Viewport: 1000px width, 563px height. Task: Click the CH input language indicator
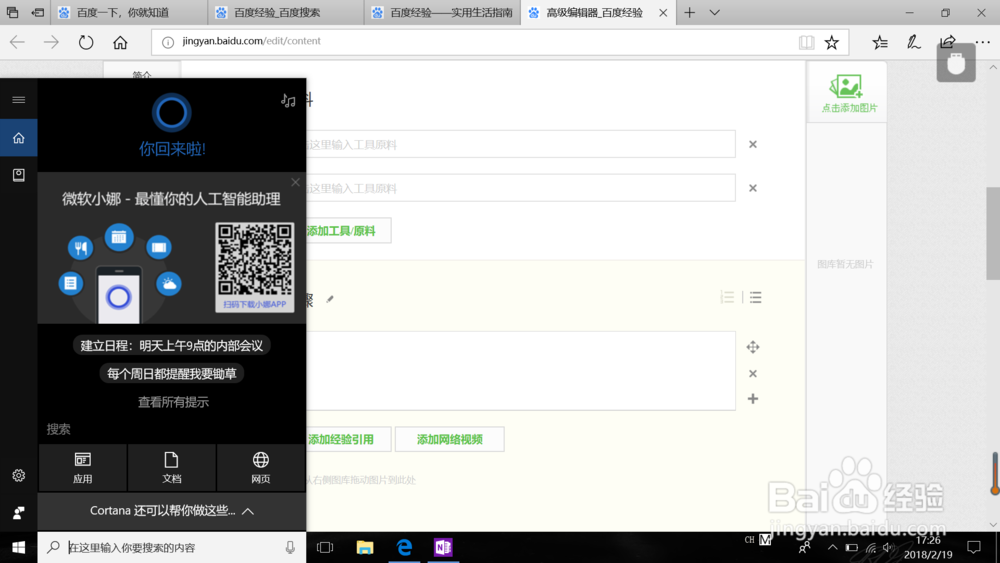[749, 540]
